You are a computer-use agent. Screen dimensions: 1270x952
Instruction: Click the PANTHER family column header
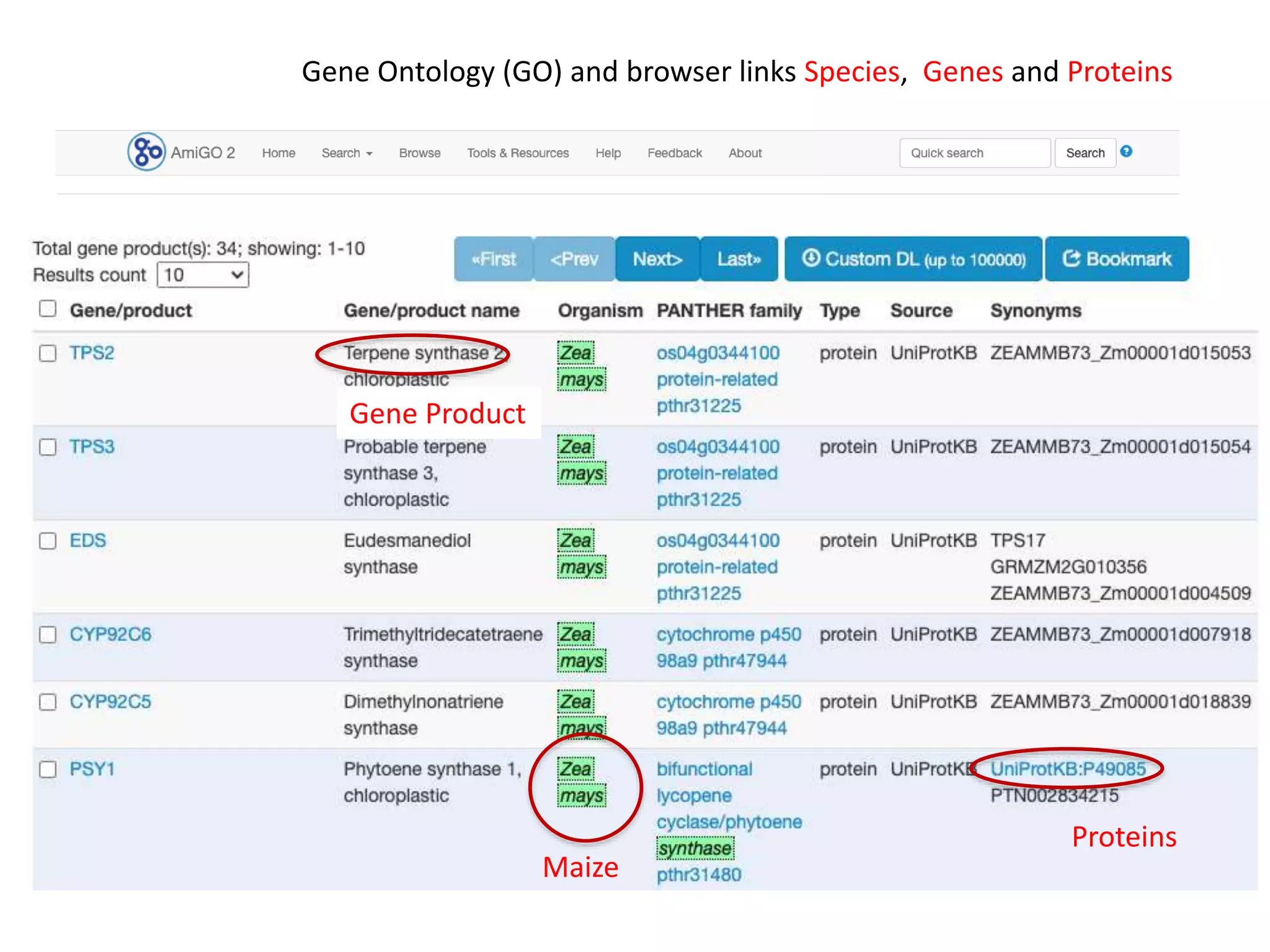[729, 311]
